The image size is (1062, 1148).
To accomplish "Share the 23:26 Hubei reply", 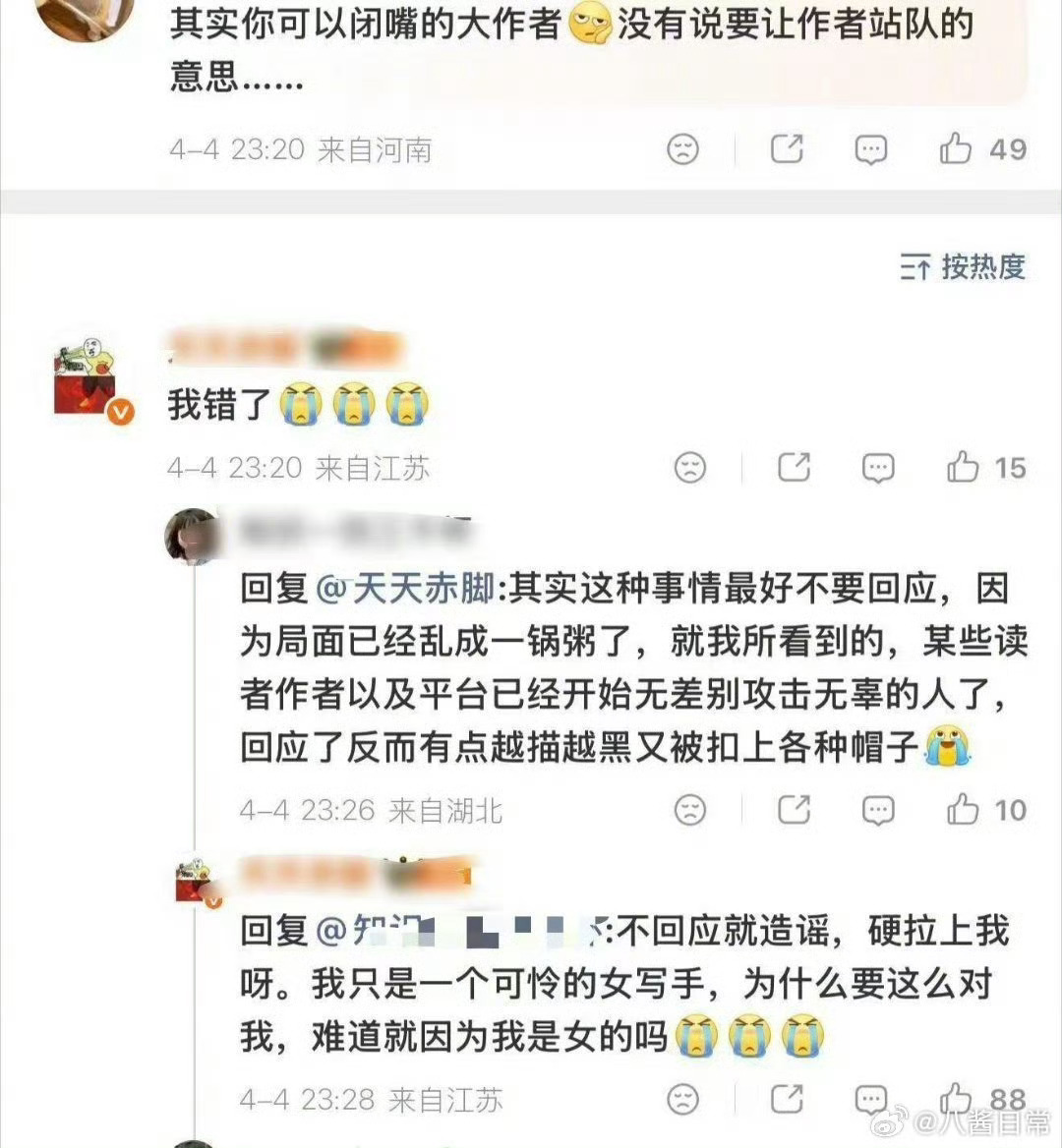I will point(794,810).
